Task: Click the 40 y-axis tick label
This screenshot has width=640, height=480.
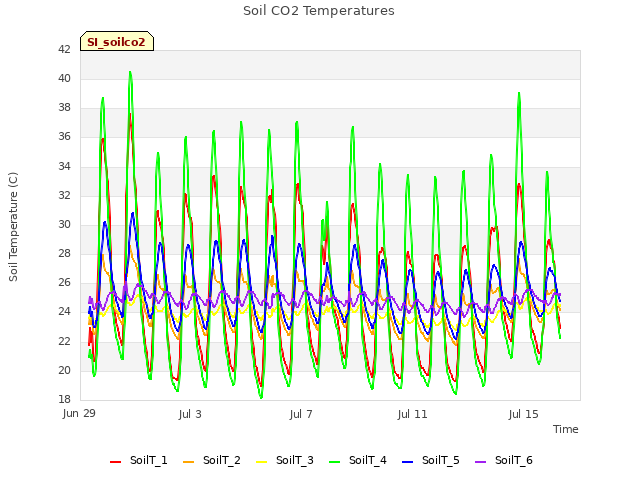Action: (64, 78)
